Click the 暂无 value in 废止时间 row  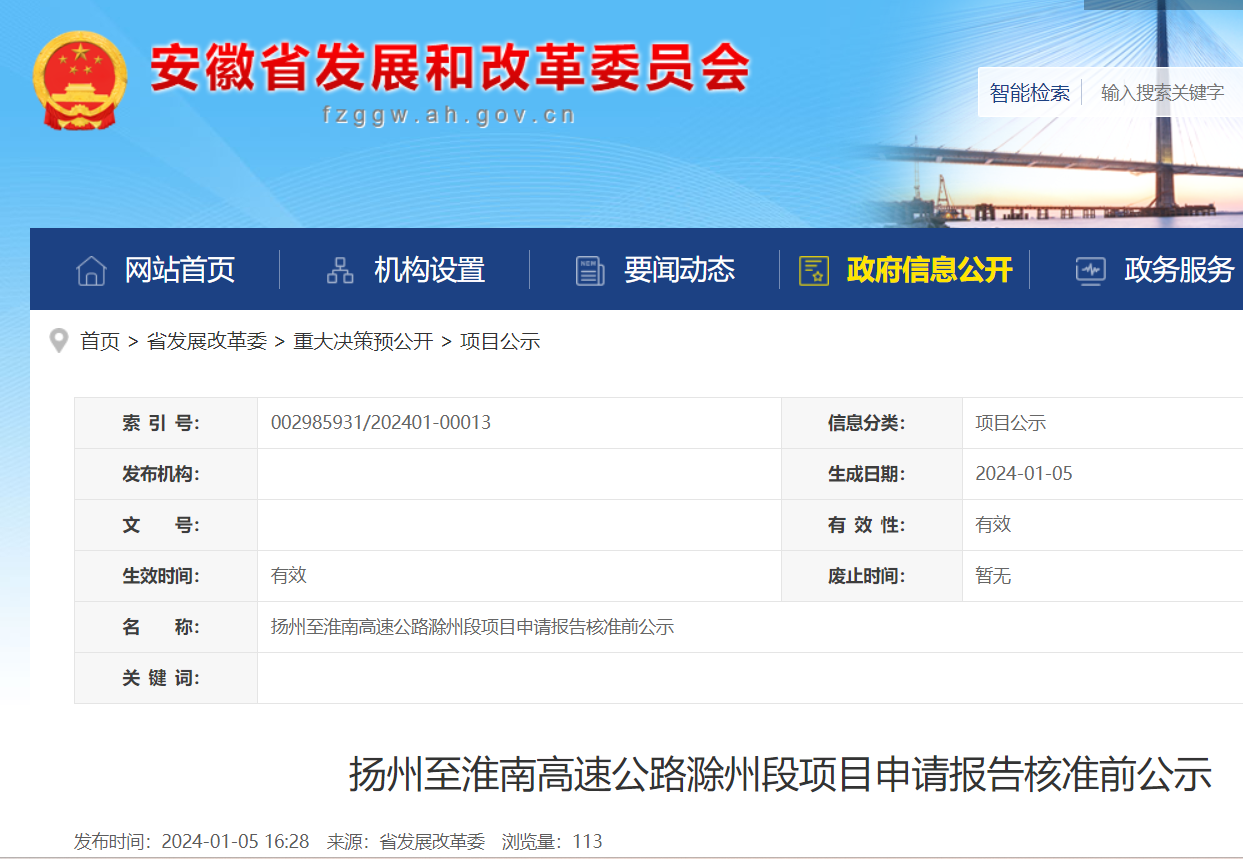[x=994, y=576]
